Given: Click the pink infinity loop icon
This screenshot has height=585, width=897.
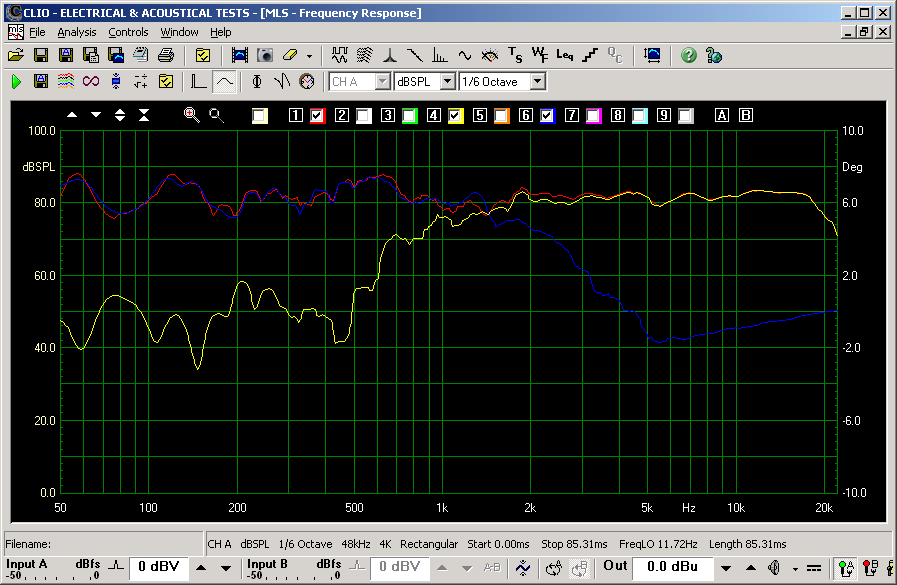Looking at the screenshot, I should pos(91,81).
